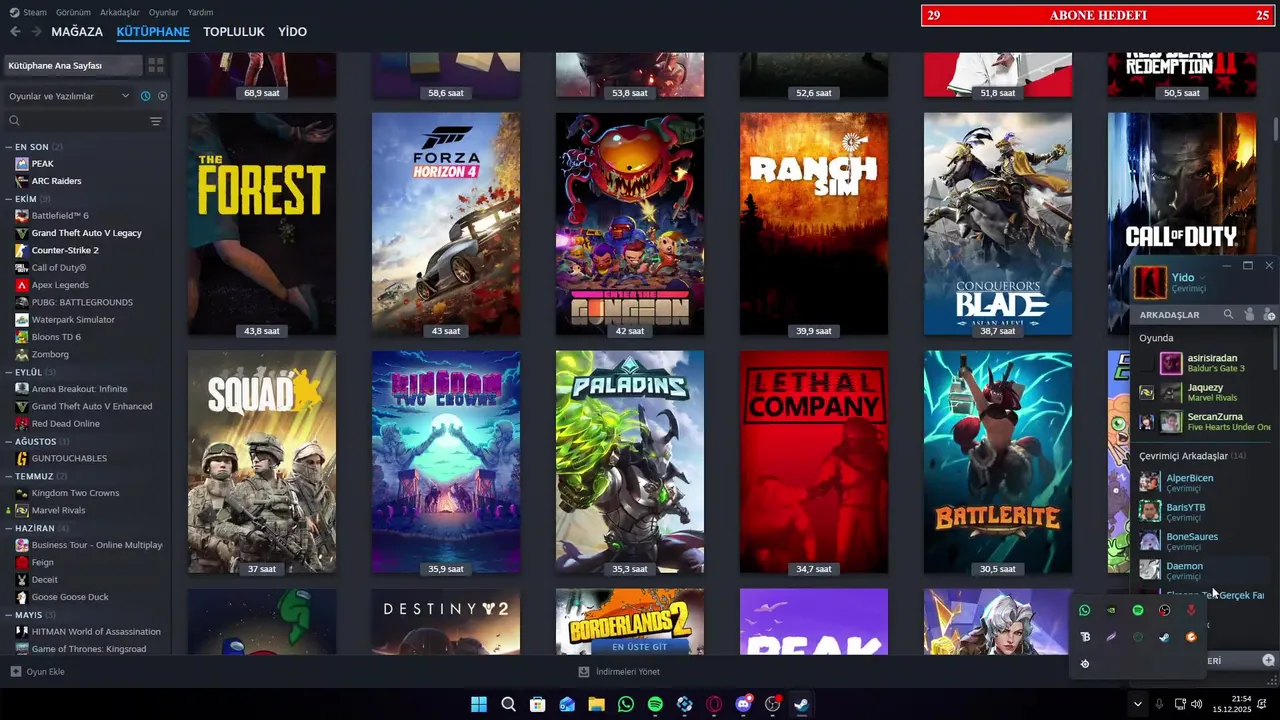
Task: Open Discord from the taskbar
Action: (x=743, y=704)
